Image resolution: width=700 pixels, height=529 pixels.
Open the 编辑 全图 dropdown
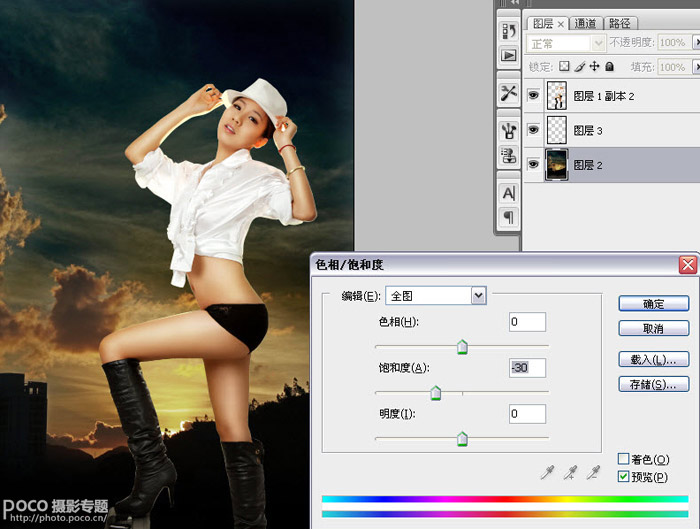coord(478,296)
